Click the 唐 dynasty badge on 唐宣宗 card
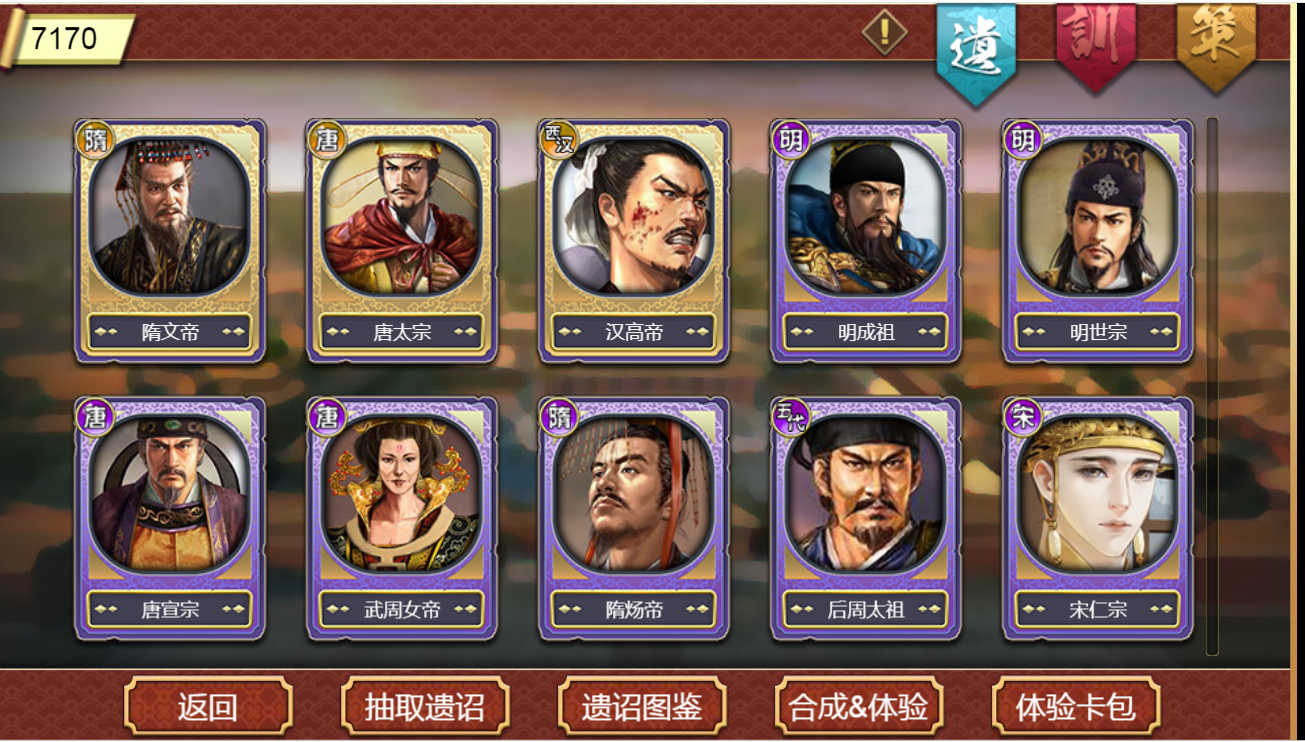 (x=95, y=416)
